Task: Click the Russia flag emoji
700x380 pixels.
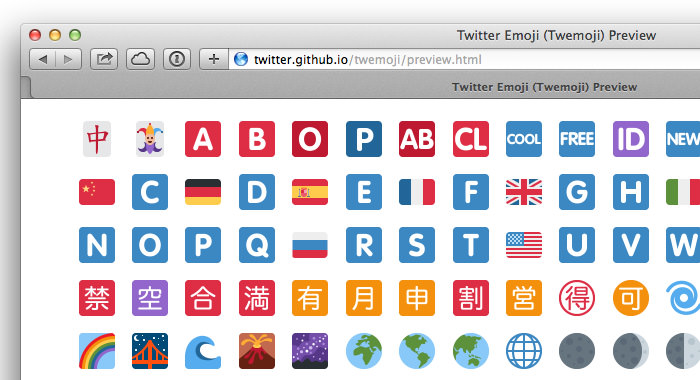Action: (310, 245)
